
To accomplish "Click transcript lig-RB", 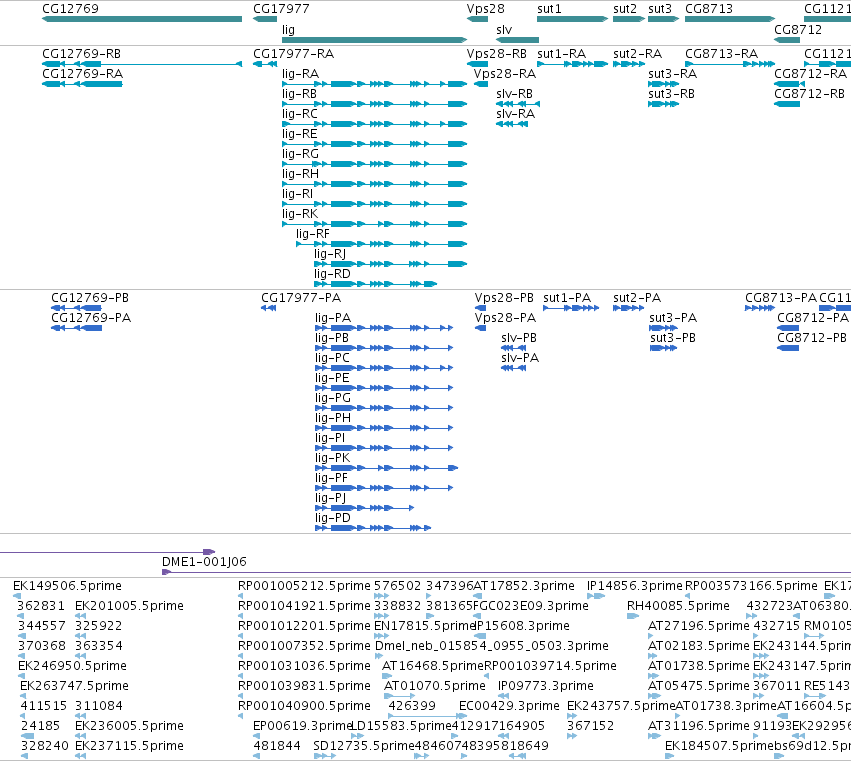I will (x=374, y=104).
